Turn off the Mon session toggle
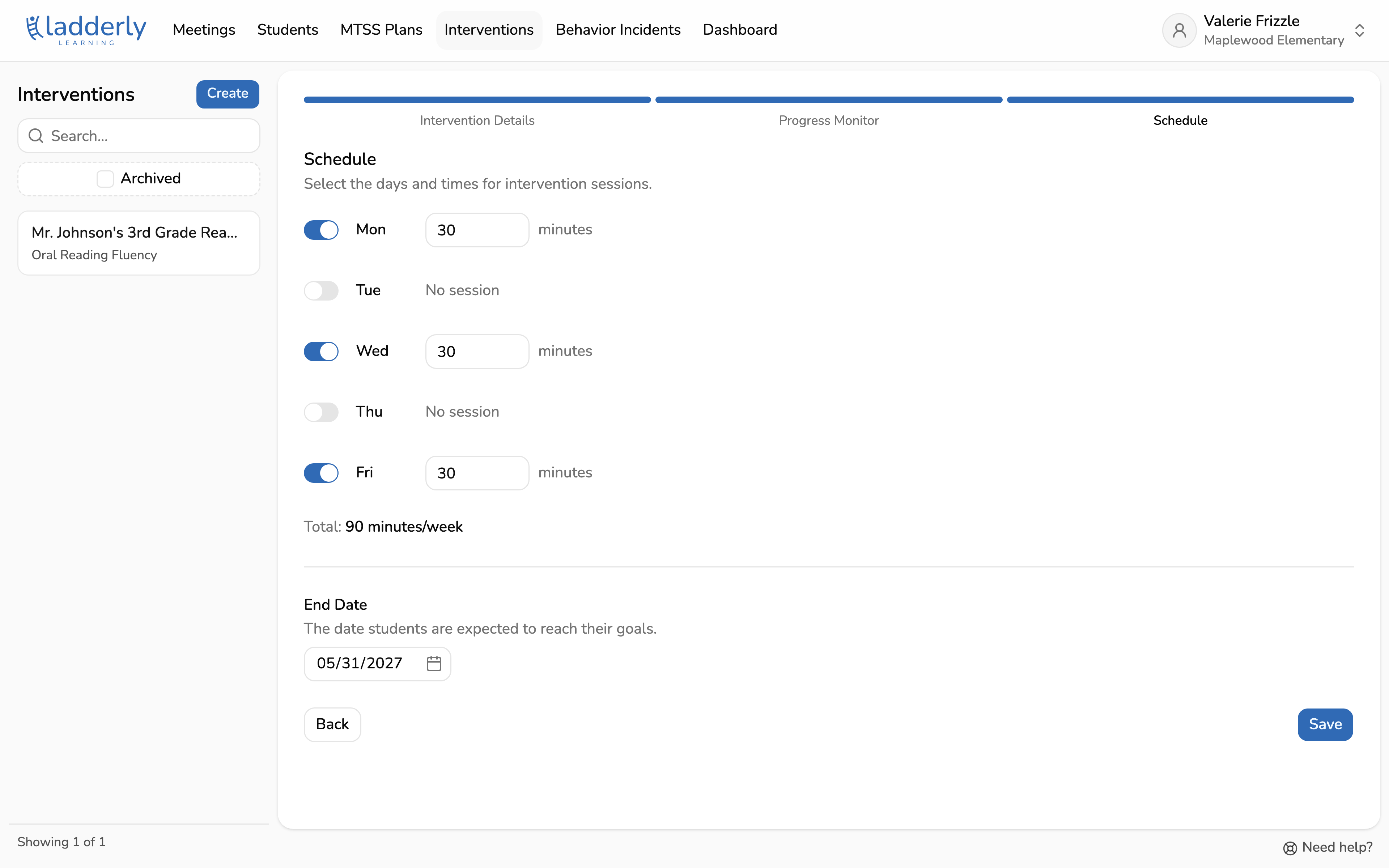The height and width of the screenshot is (868, 1389). tap(321, 230)
